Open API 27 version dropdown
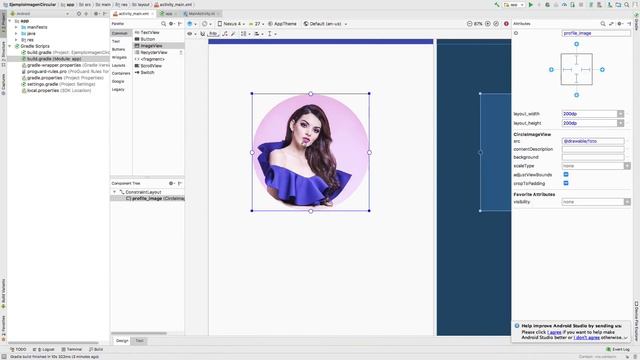 tap(257, 24)
